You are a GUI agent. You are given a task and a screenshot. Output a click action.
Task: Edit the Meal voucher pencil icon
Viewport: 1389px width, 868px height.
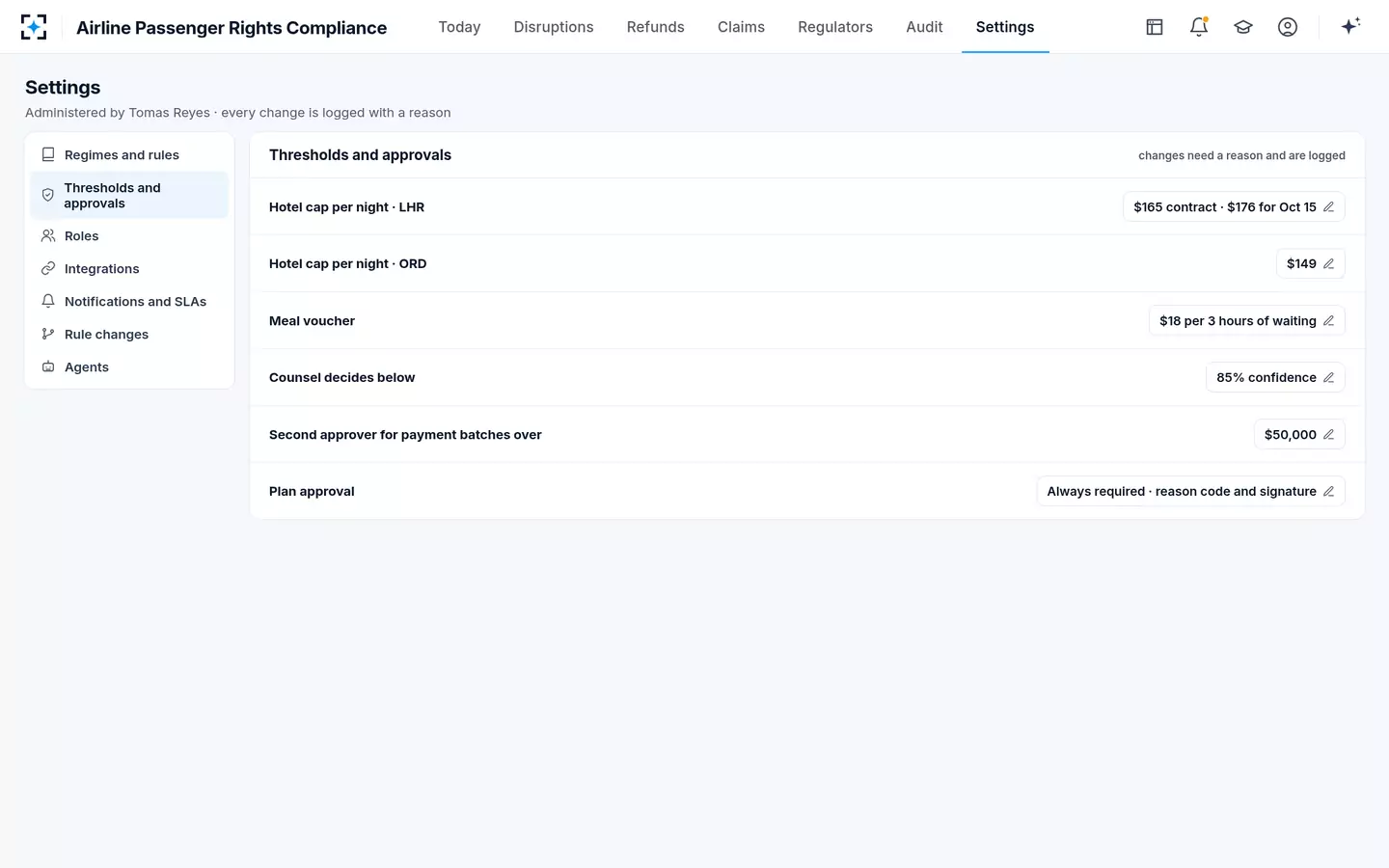[1328, 321]
